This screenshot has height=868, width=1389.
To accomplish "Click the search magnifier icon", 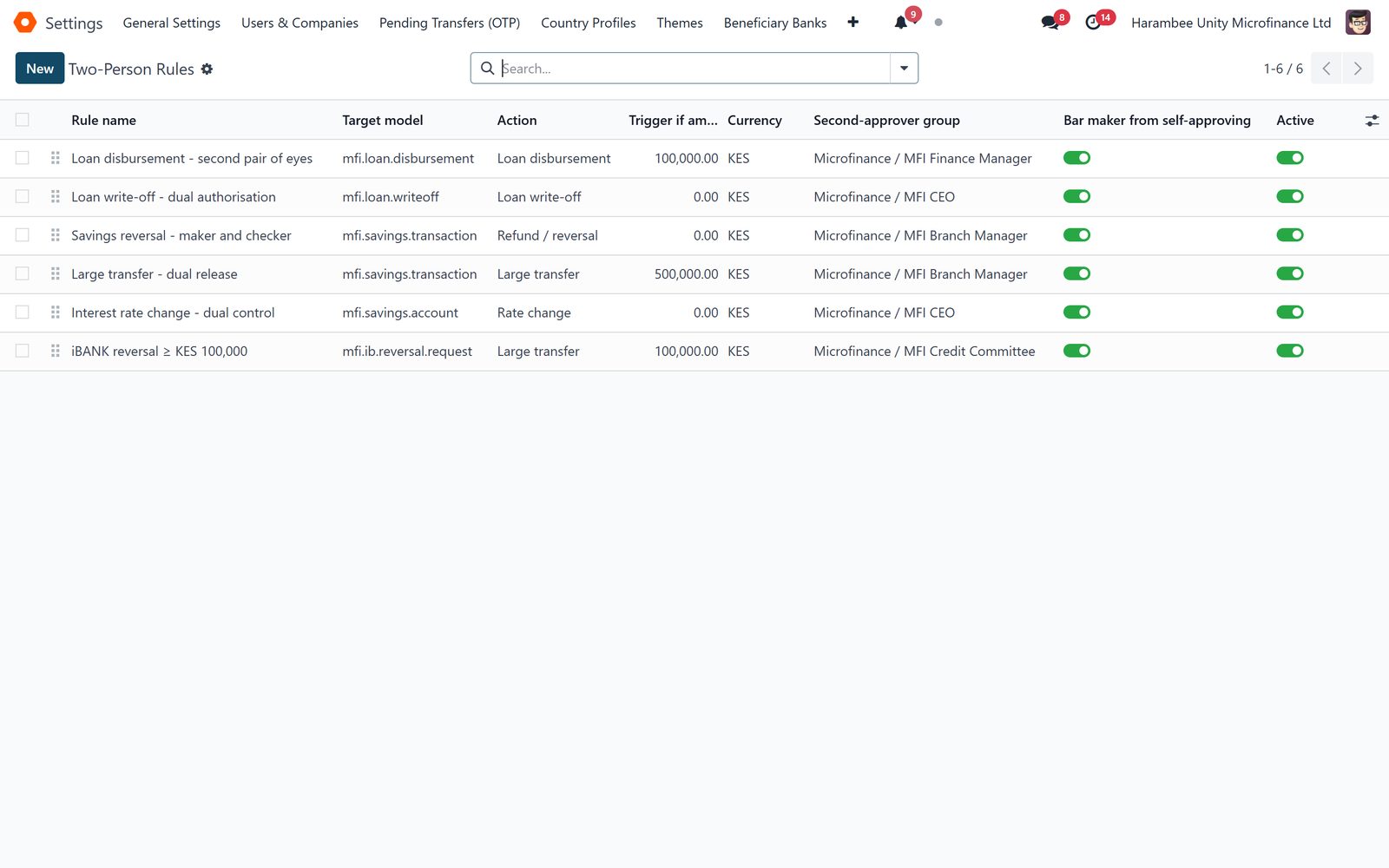I will (x=488, y=69).
